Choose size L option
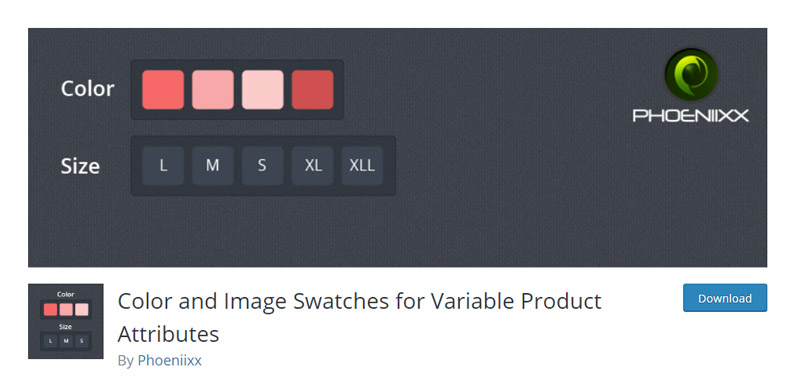 (x=163, y=165)
